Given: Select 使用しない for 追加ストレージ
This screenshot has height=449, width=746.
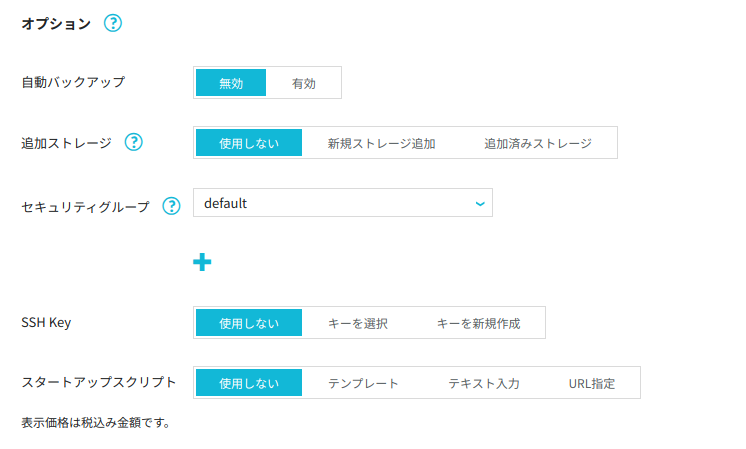Looking at the screenshot, I should 249,143.
